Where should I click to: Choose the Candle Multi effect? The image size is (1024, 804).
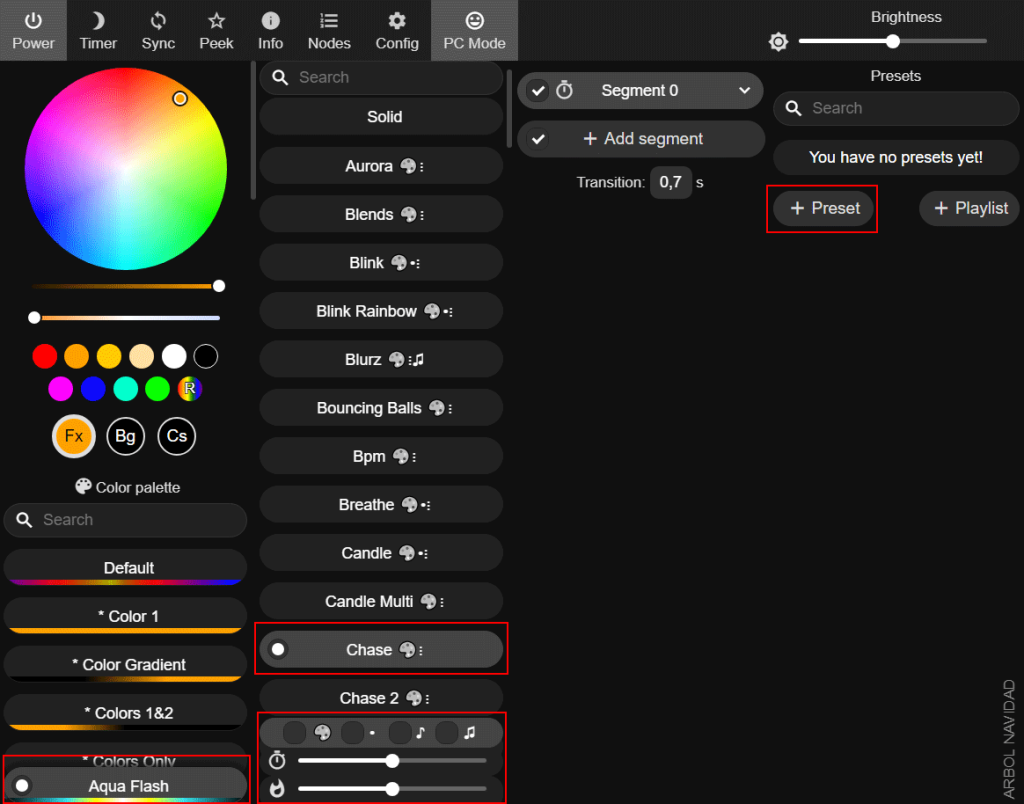point(381,601)
